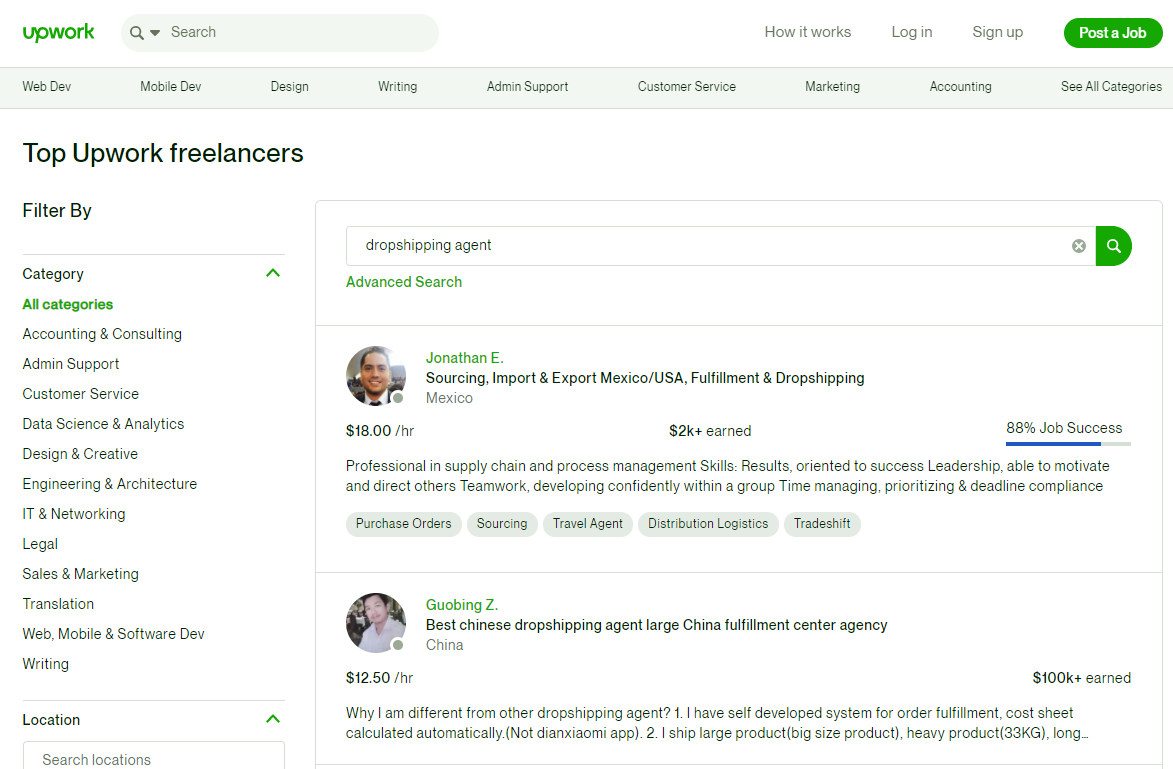Select the Travel Agent skill tag
Viewport: 1173px width, 769px height.
tap(588, 524)
